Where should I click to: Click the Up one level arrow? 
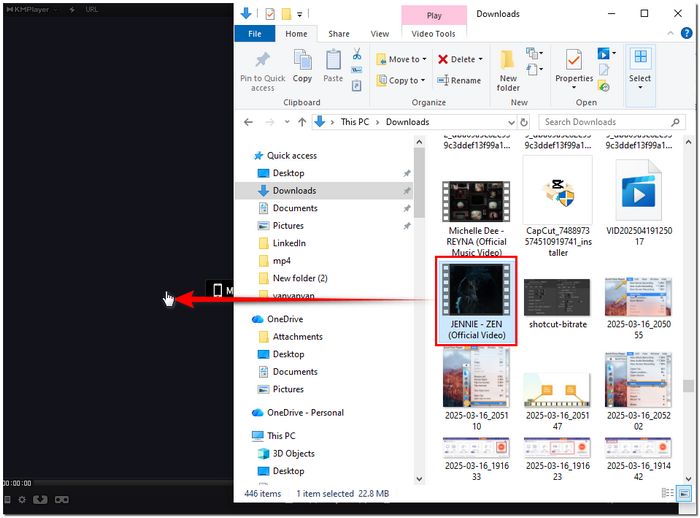pos(302,122)
